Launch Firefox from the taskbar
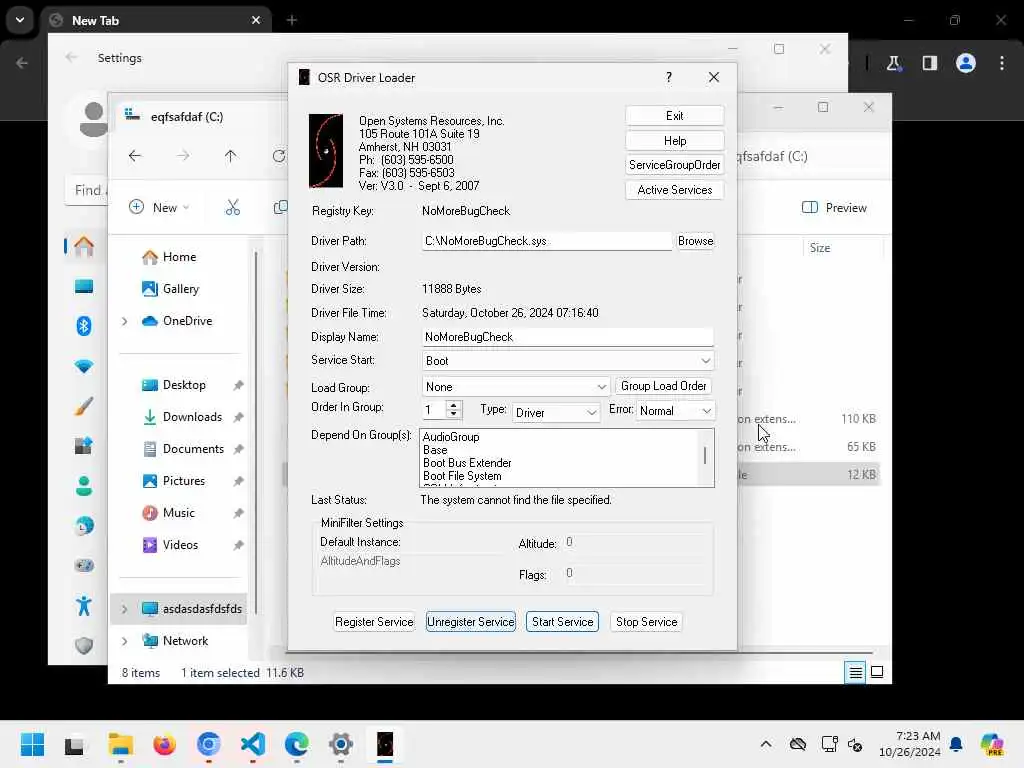This screenshot has width=1024, height=768. coord(165,744)
